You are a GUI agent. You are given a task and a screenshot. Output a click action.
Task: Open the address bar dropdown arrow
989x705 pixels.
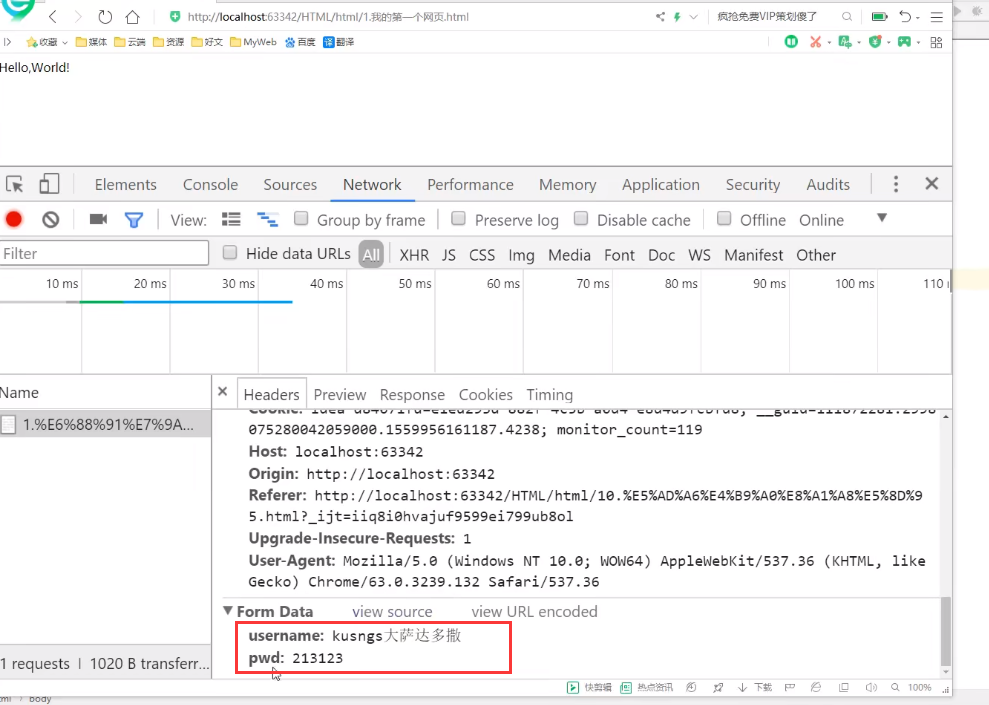click(x=694, y=17)
